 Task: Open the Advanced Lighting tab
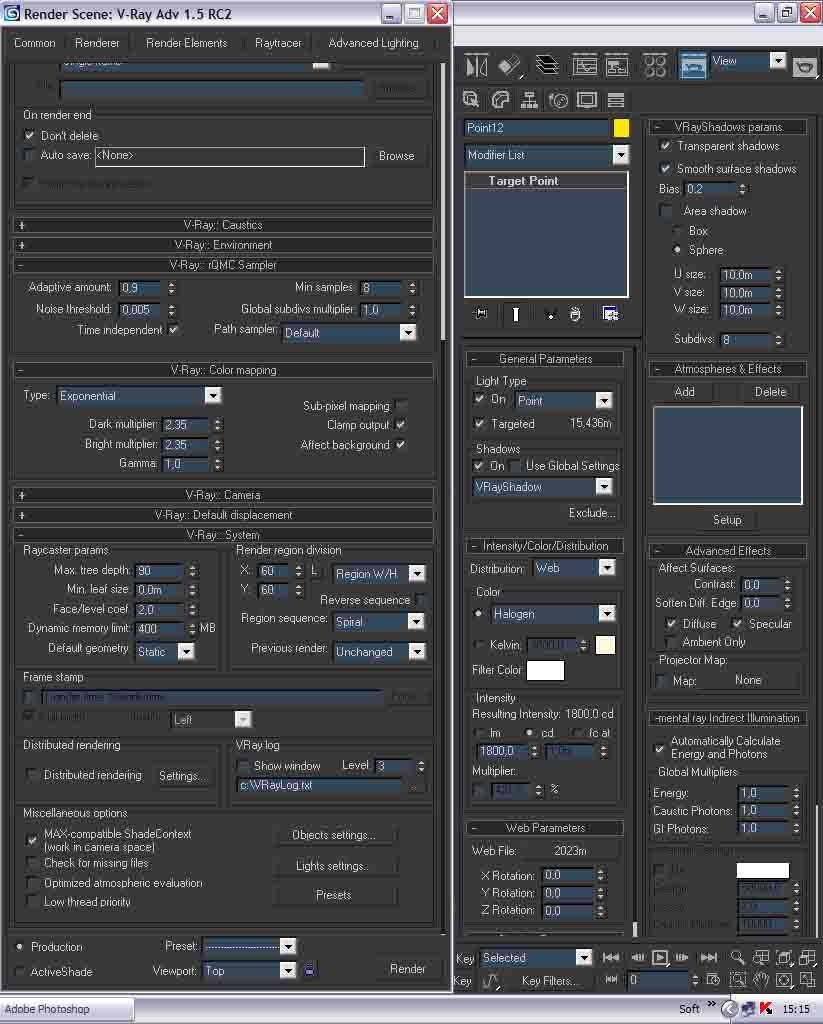tap(374, 43)
